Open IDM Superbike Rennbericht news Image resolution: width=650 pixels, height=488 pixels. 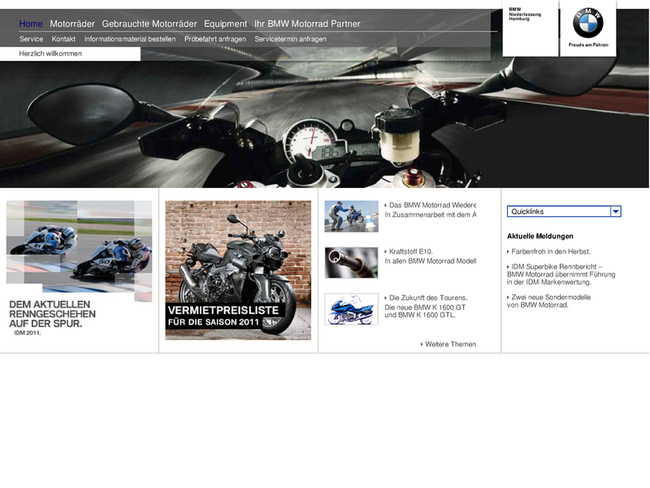(561, 274)
